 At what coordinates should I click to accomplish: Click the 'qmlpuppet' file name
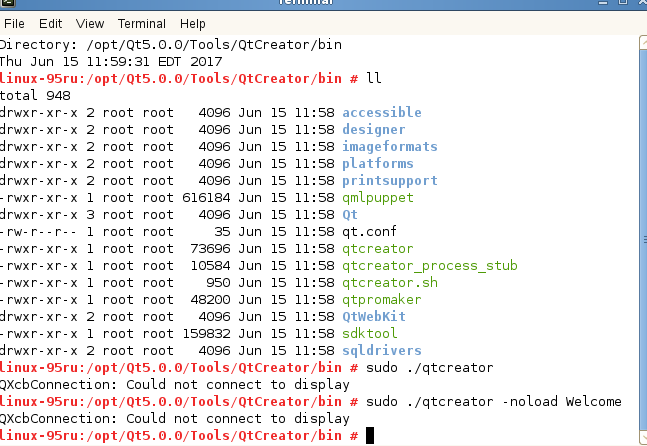pos(378,198)
